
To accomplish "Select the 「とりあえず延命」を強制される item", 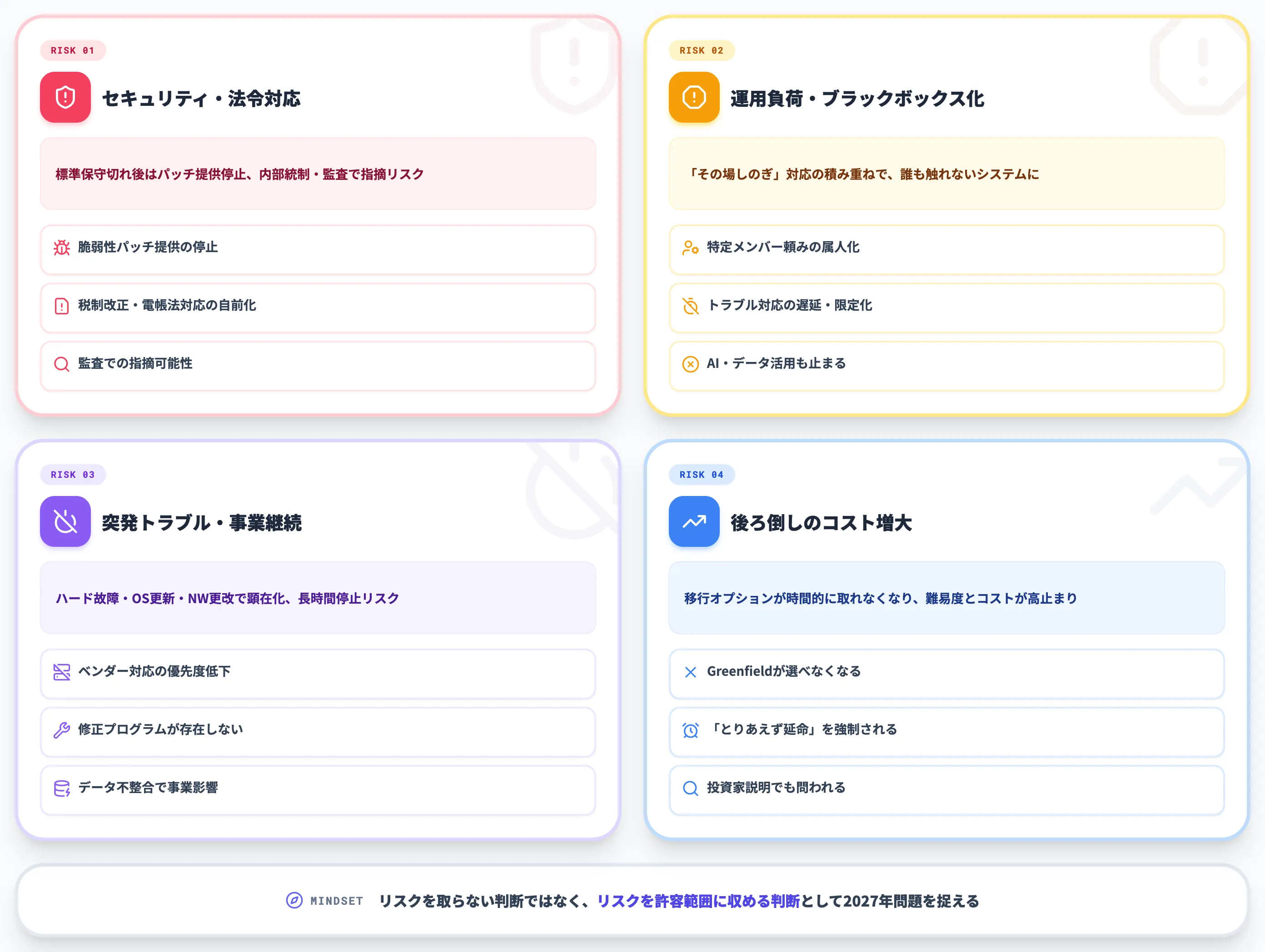I will (946, 733).
